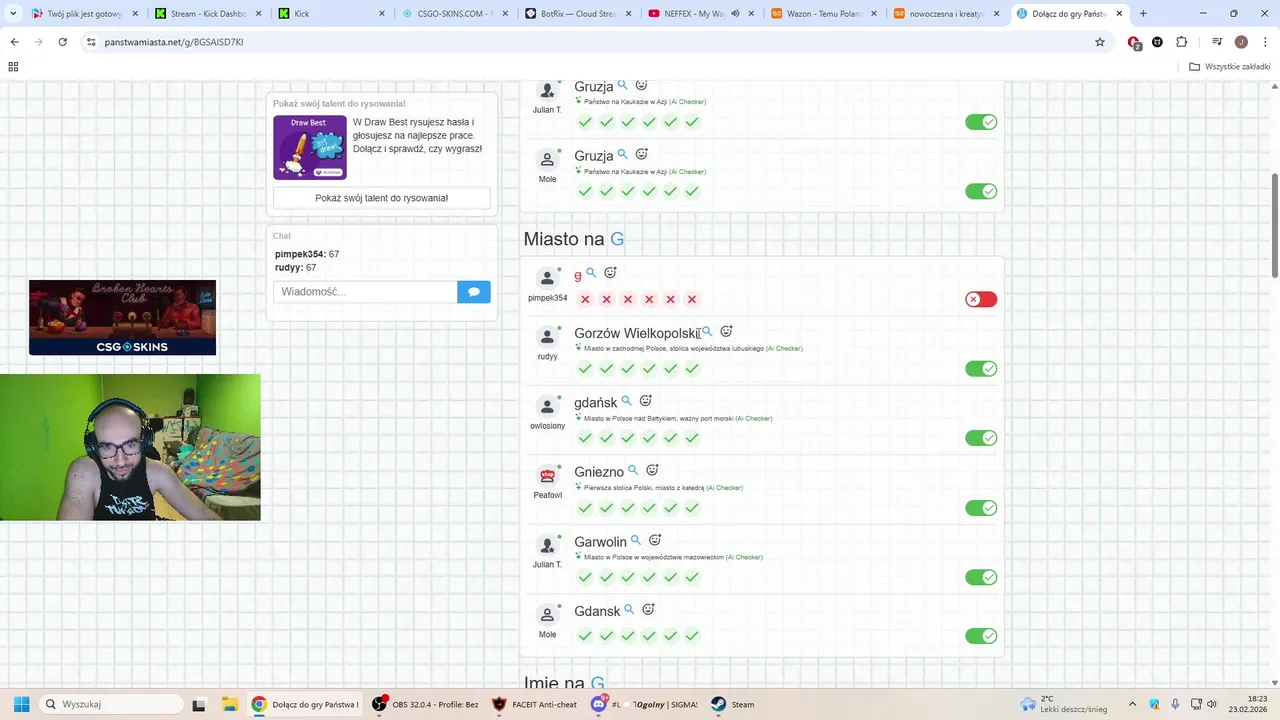The image size is (1280, 720).
Task: Switch to Wazon - Temu tab
Action: pos(826,14)
